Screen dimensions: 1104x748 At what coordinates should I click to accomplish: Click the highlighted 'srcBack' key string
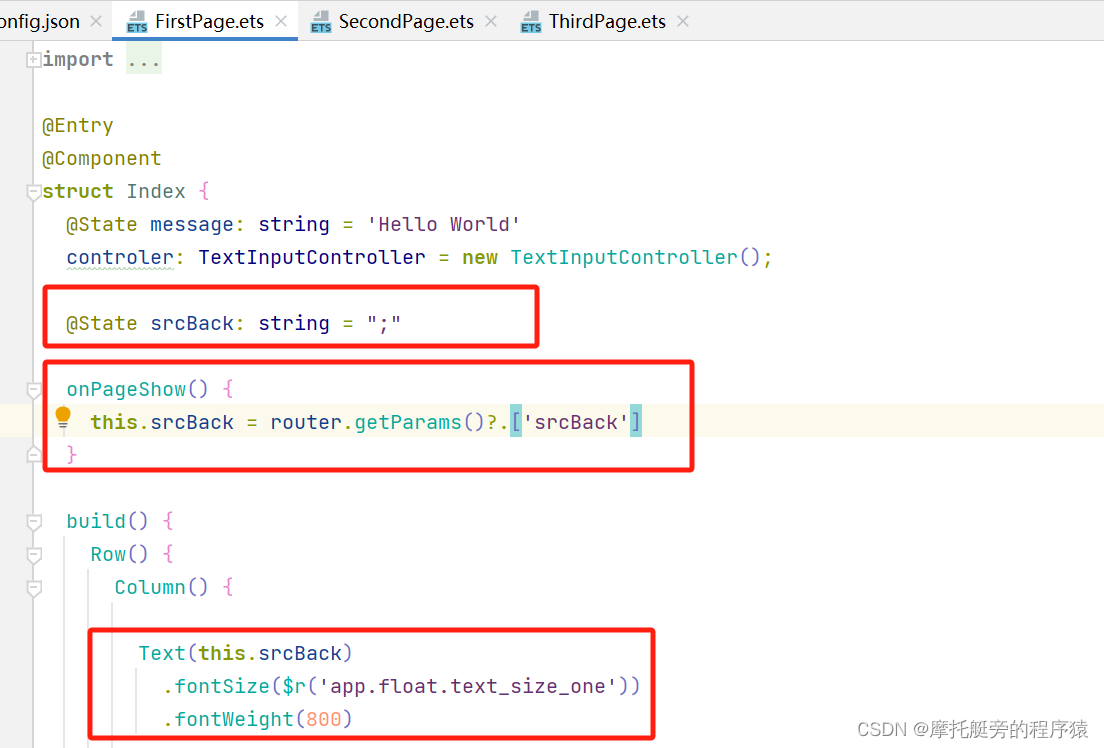(x=576, y=423)
